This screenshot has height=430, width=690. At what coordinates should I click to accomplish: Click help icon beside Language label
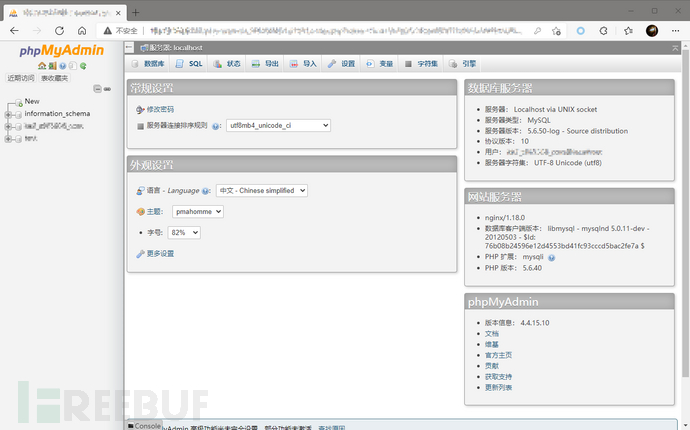click(206, 191)
